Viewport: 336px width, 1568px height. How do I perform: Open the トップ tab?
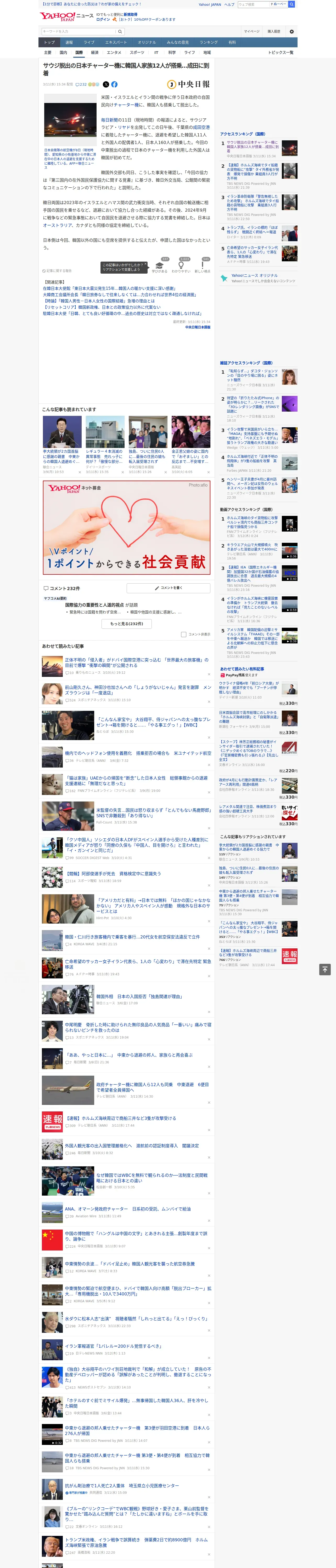point(49,43)
